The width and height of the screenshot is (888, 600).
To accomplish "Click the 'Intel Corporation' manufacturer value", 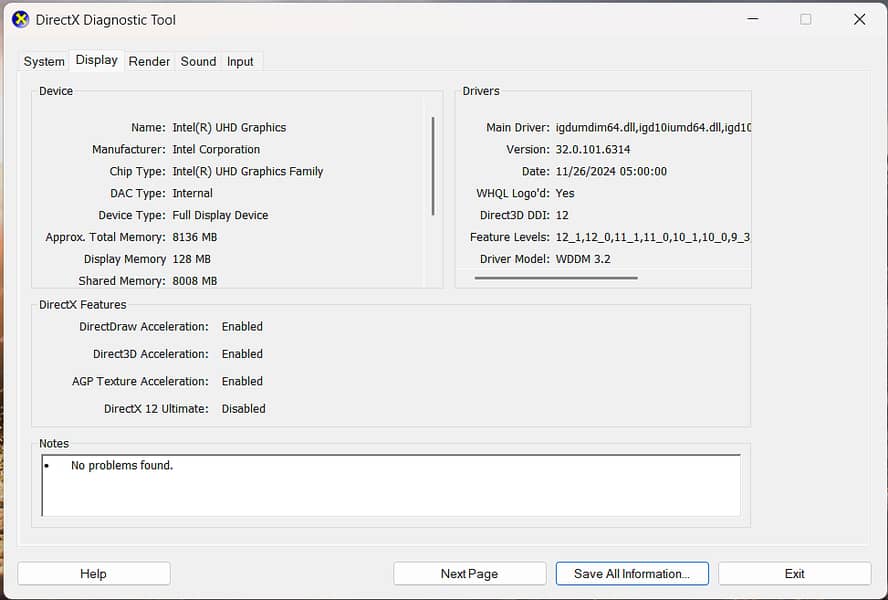I will click(x=216, y=150).
